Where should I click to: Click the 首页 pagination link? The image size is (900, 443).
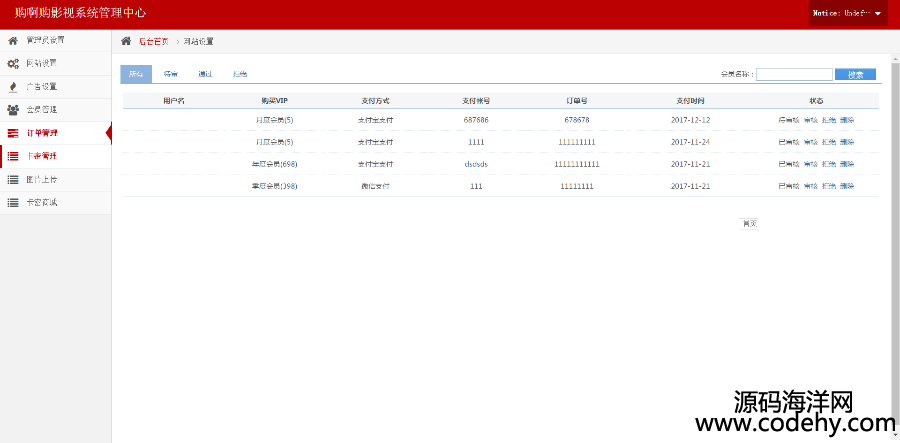point(748,224)
